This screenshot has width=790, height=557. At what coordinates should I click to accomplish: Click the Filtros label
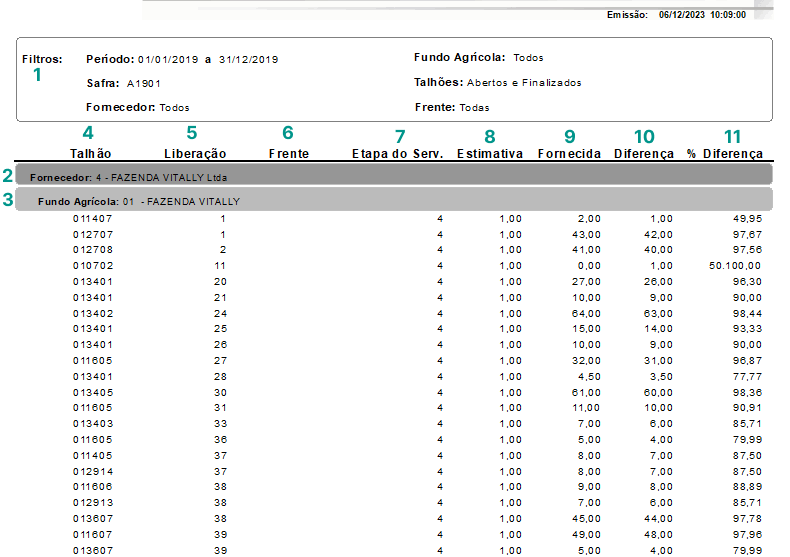point(42,59)
